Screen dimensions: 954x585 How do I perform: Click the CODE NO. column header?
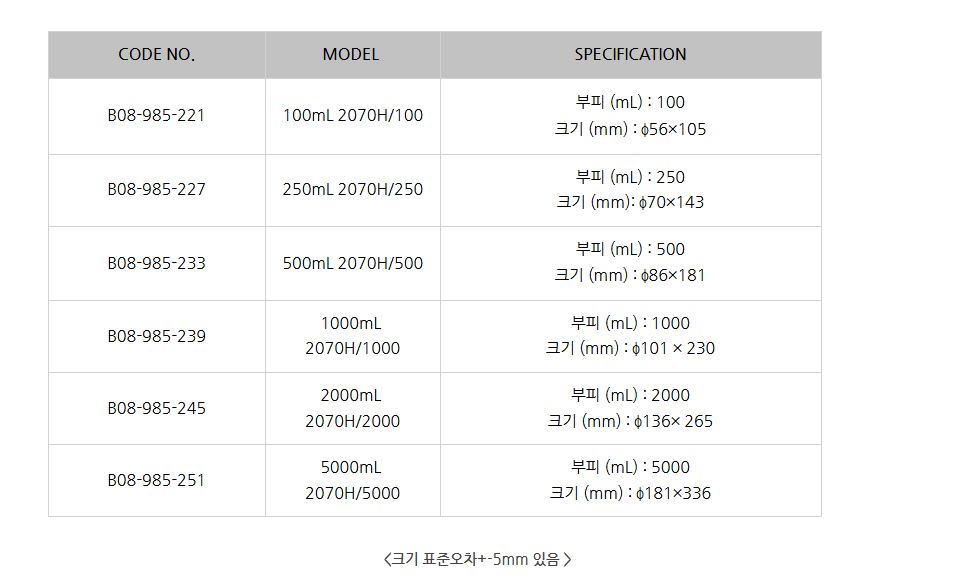[156, 55]
